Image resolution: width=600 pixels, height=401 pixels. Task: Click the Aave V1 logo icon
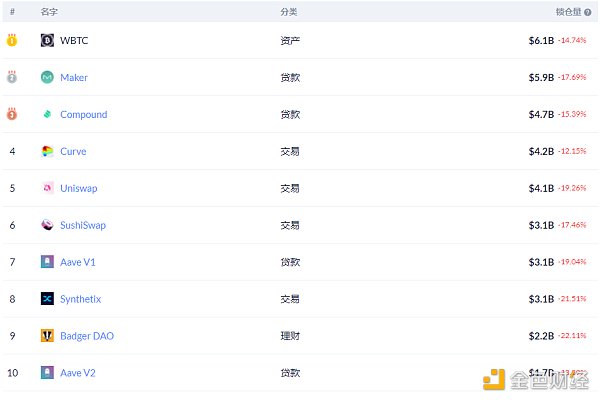(47, 262)
